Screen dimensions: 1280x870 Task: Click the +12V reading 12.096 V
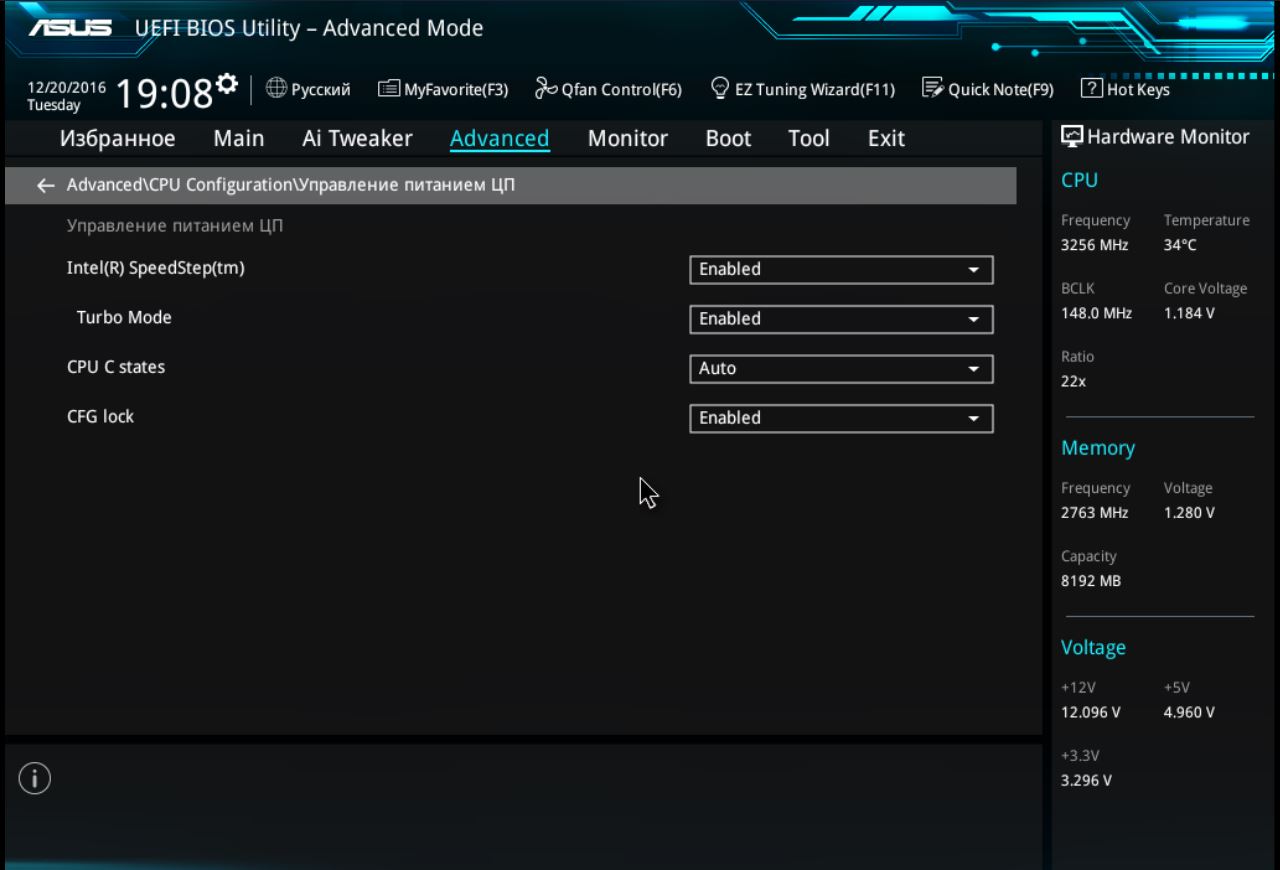1091,713
